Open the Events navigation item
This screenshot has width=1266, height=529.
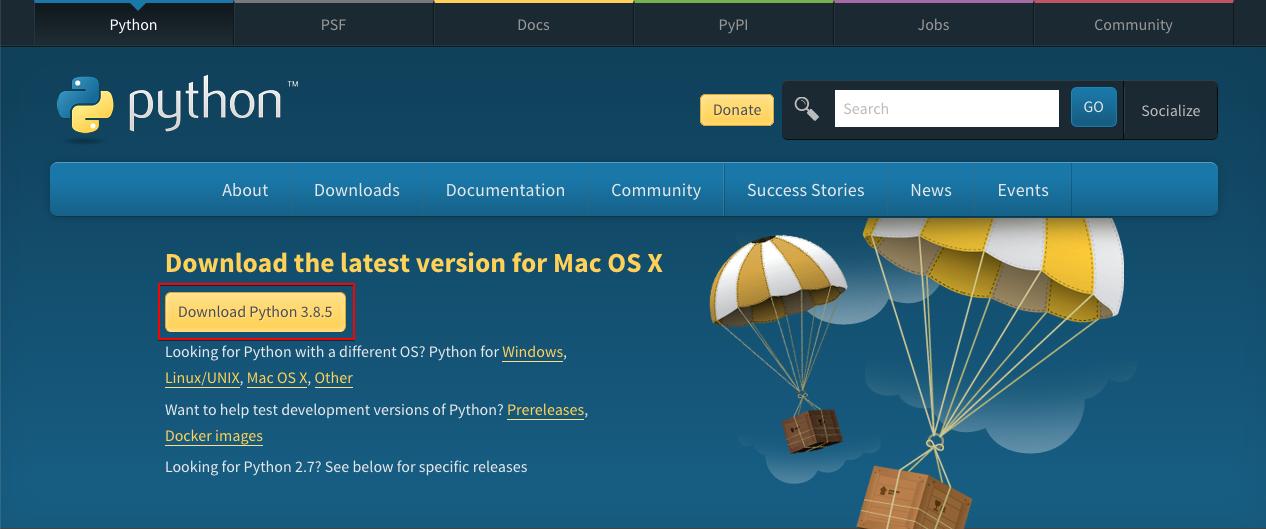(1023, 190)
